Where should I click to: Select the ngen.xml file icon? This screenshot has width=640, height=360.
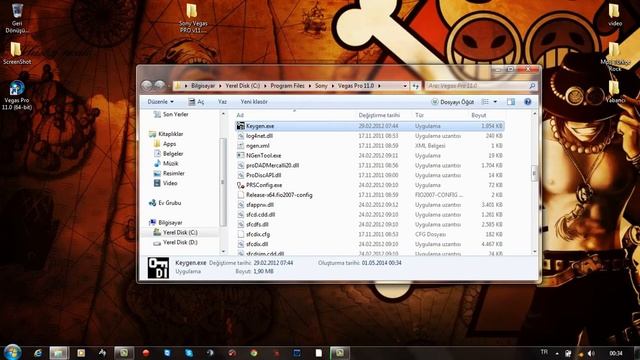(240, 146)
